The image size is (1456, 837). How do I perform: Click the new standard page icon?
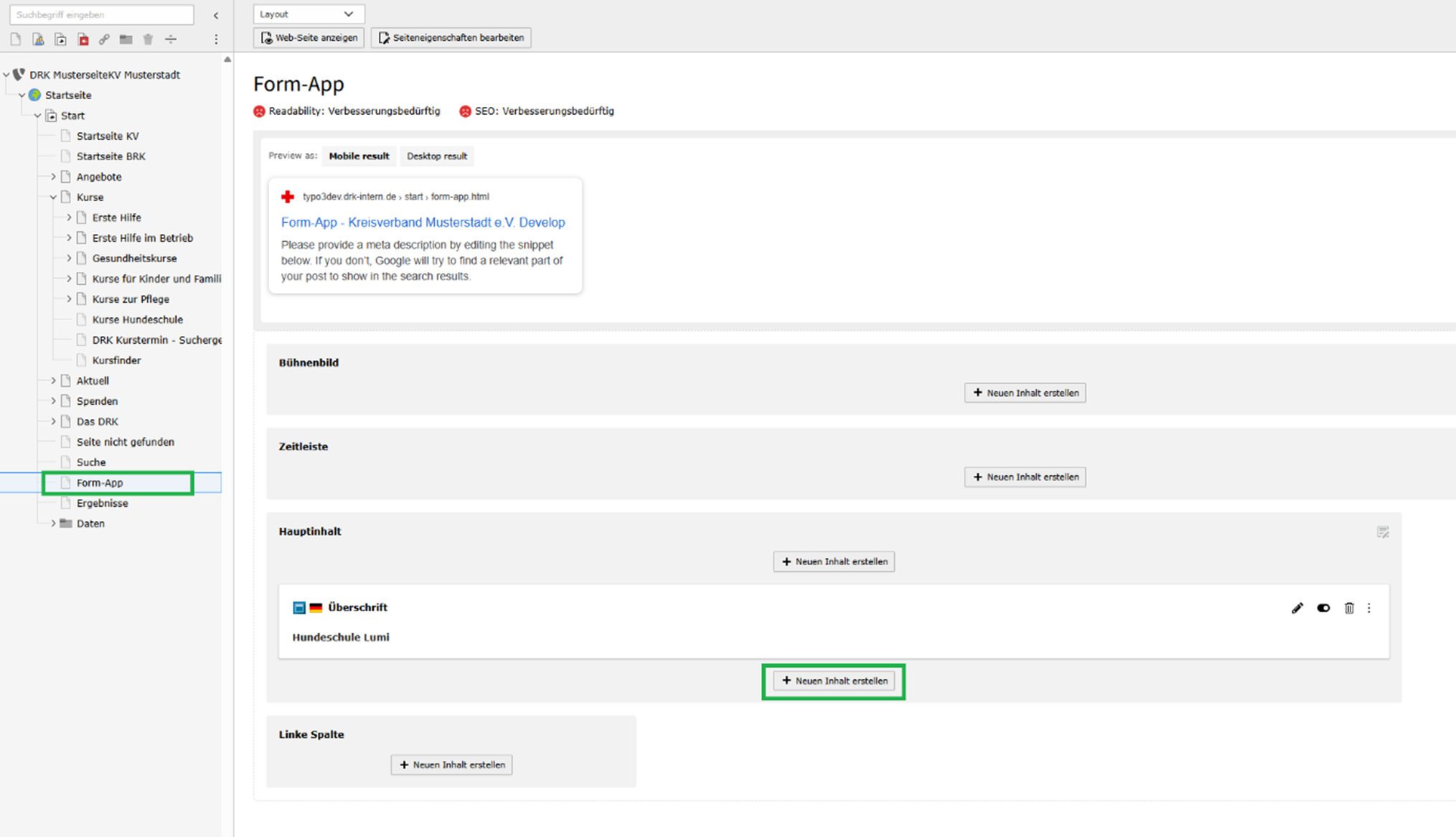coord(16,39)
